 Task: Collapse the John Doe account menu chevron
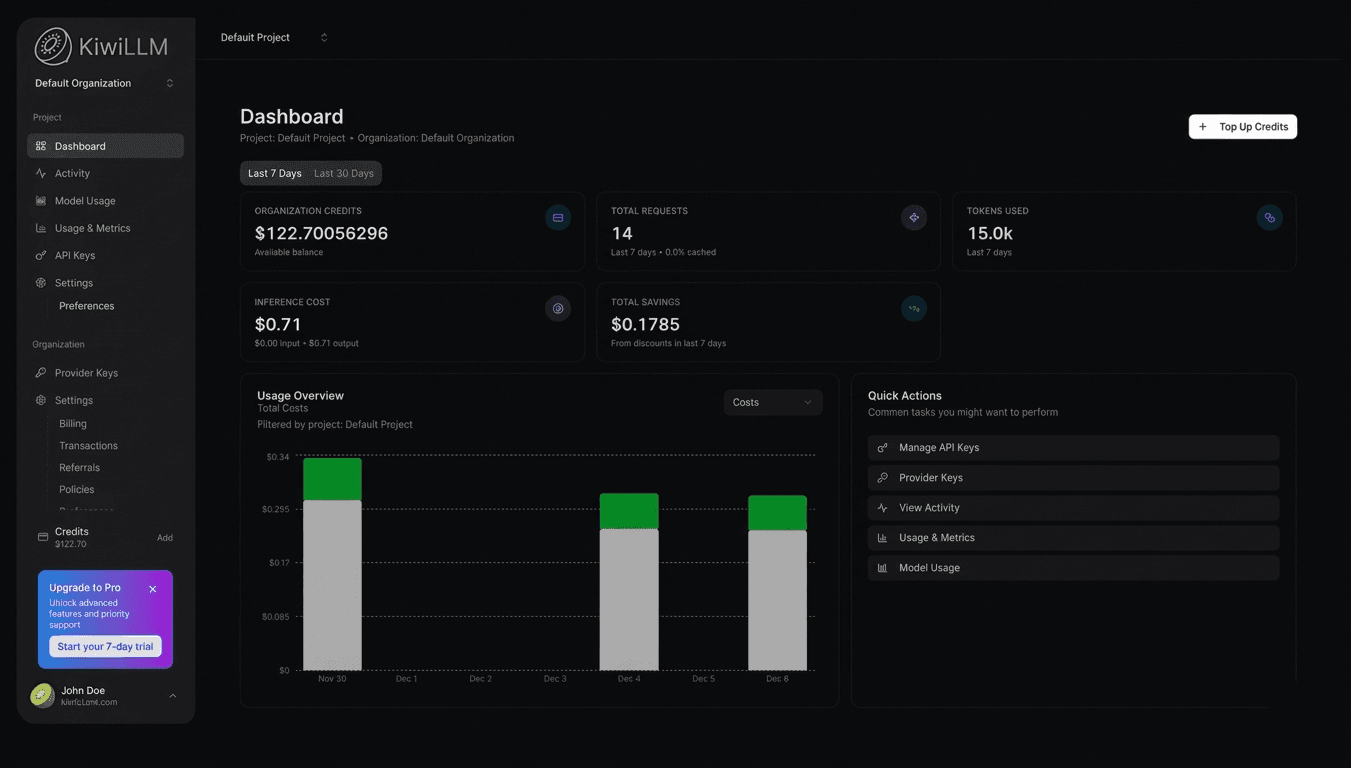(x=171, y=695)
